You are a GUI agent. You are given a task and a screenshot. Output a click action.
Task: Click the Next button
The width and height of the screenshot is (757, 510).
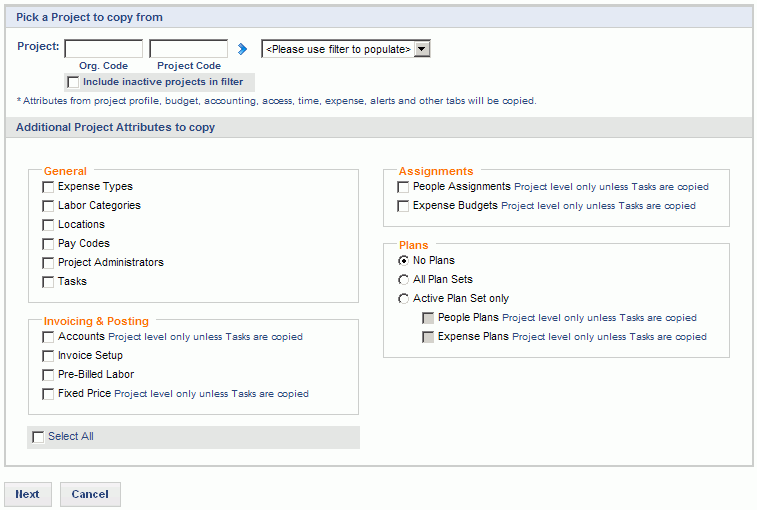point(28,494)
